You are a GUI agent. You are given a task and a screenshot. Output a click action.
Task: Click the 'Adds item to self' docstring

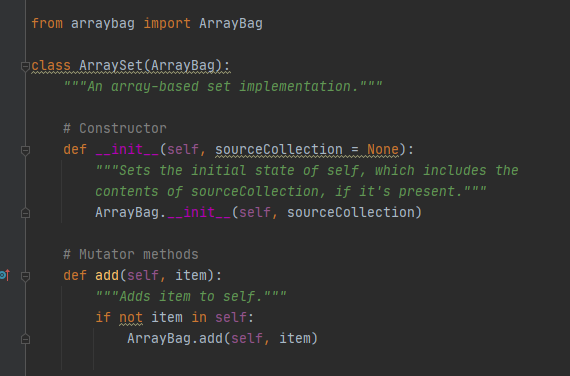pyautogui.click(x=191, y=297)
